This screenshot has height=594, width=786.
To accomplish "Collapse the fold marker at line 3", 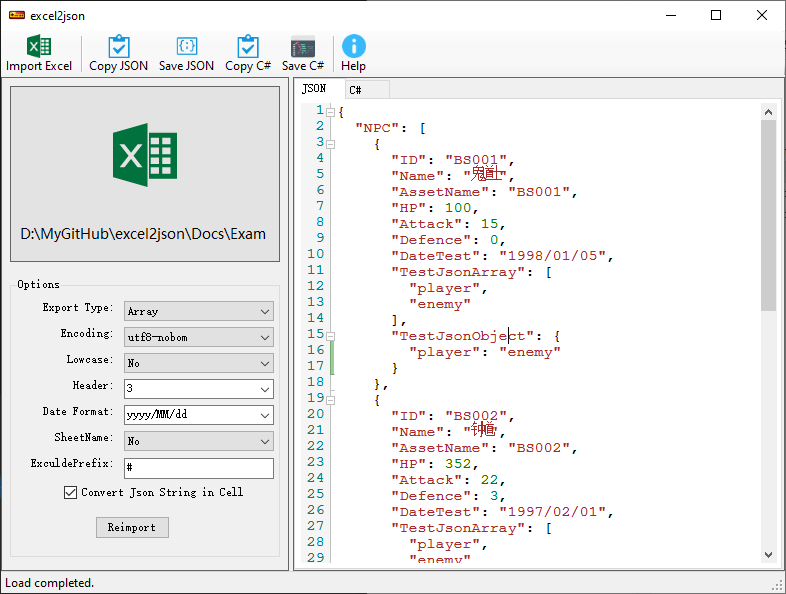I will pyautogui.click(x=330, y=144).
